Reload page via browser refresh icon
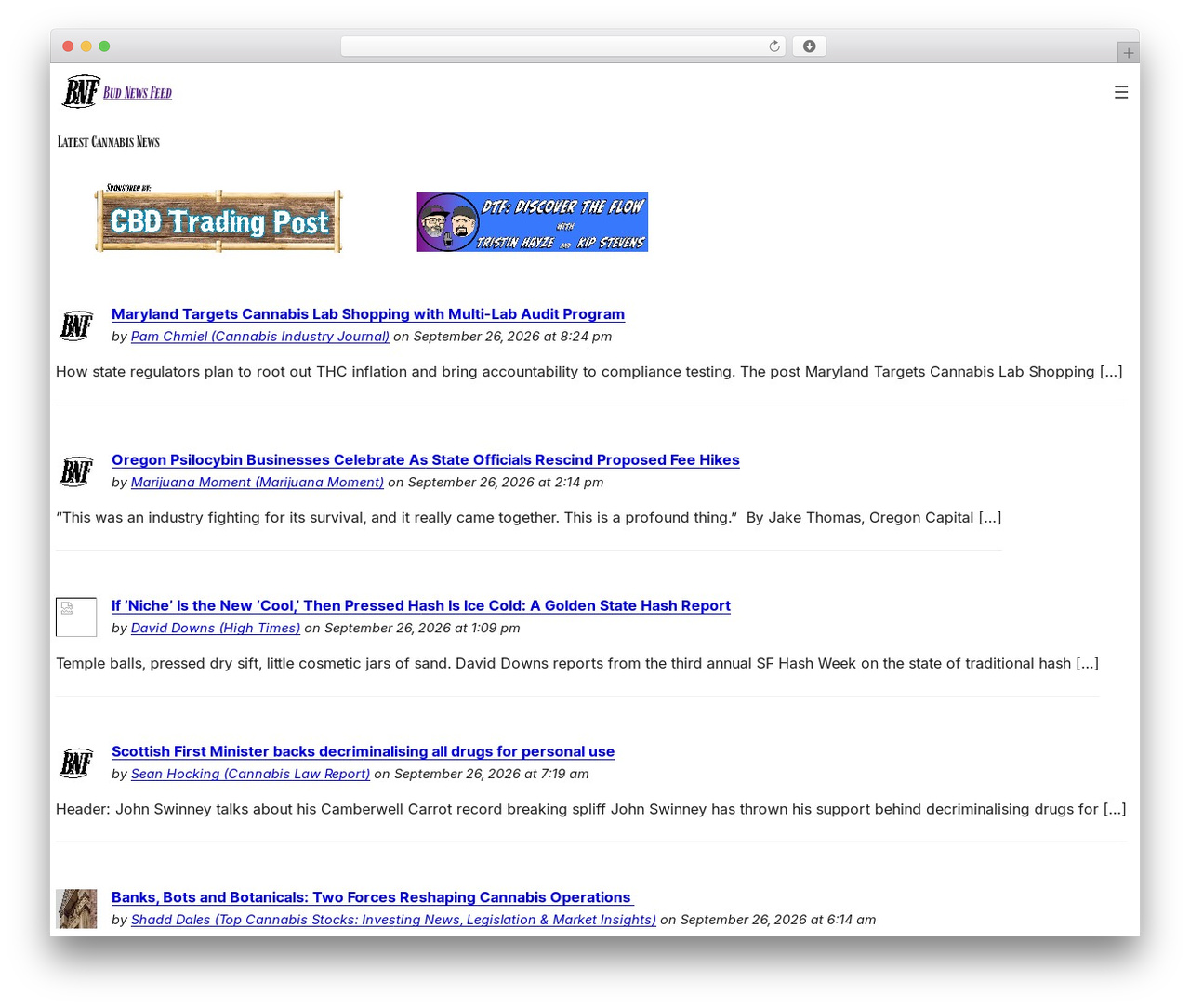This screenshot has height=1008, width=1190. (774, 46)
